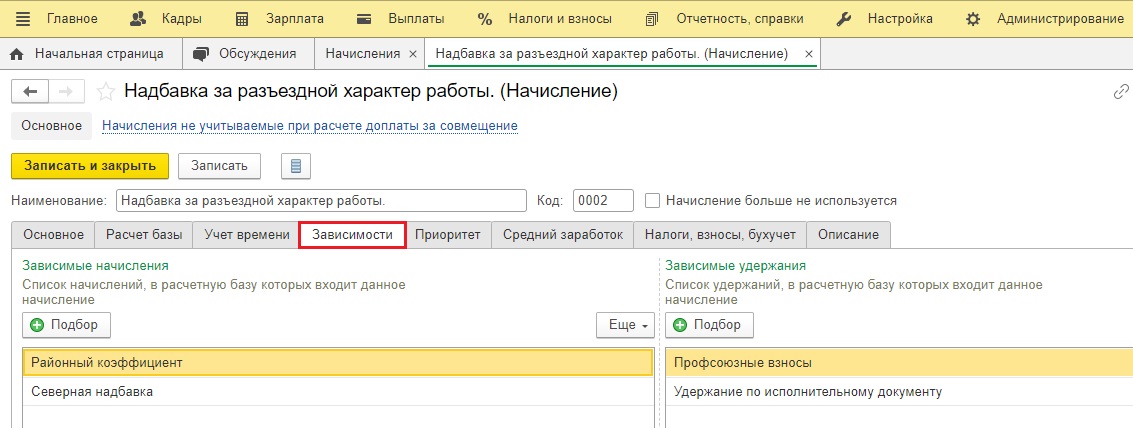Click Подбор under Зависимые удержания
This screenshot has height=428, width=1133.
[710, 325]
